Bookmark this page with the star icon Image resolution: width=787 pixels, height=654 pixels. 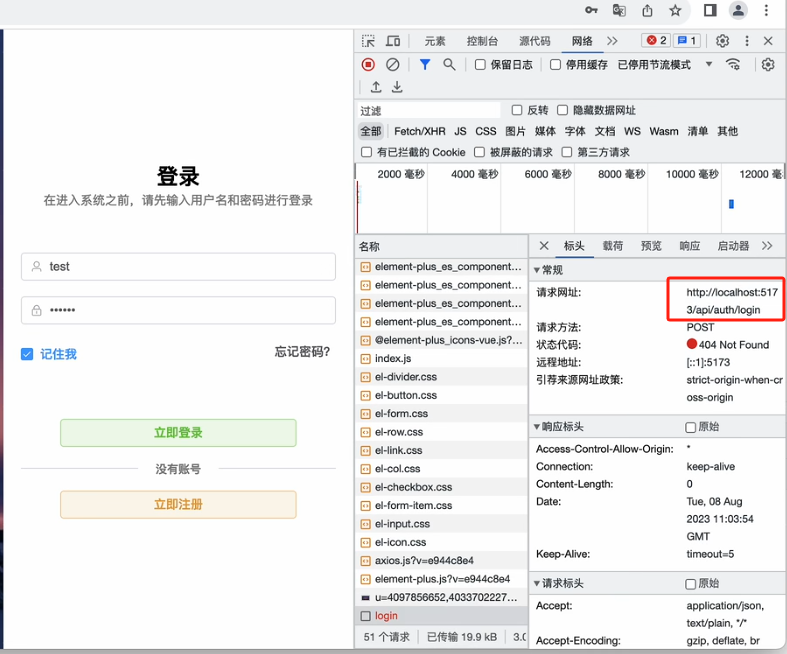point(675,10)
